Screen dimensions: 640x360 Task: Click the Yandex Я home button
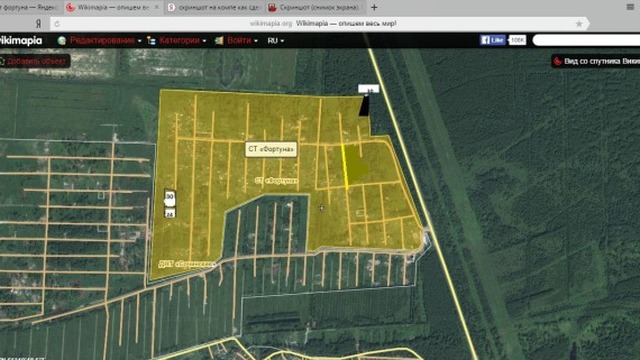click(x=38, y=24)
